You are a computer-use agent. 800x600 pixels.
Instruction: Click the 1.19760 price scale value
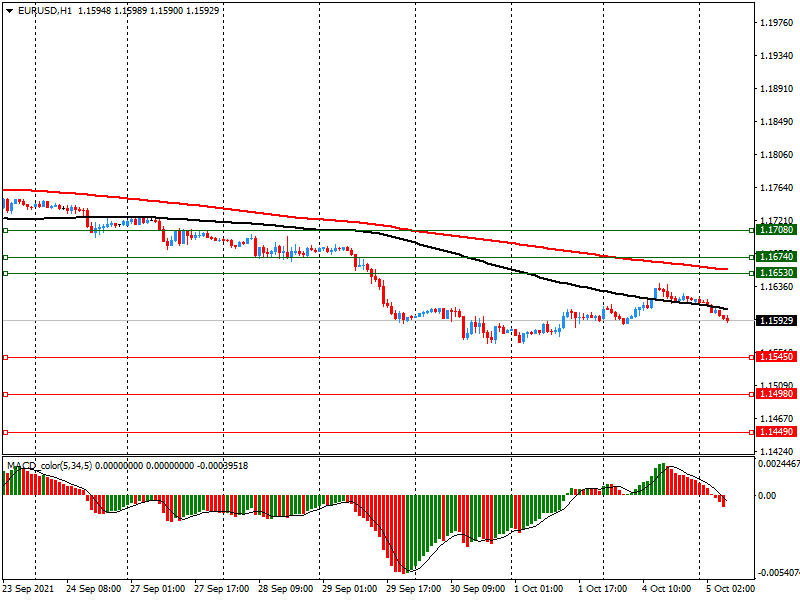click(777, 22)
